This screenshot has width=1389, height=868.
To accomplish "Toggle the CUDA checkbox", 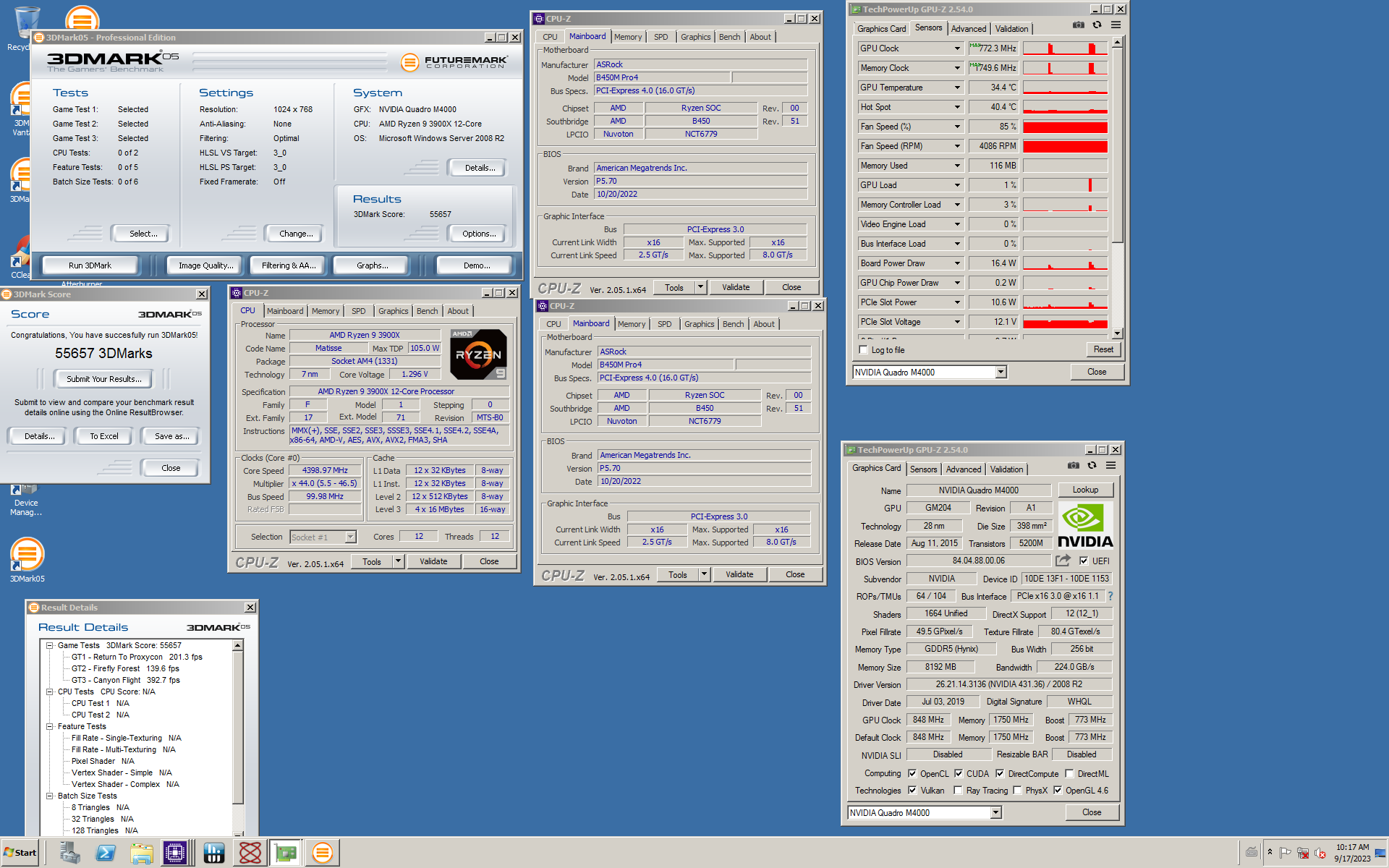I will [x=959, y=773].
